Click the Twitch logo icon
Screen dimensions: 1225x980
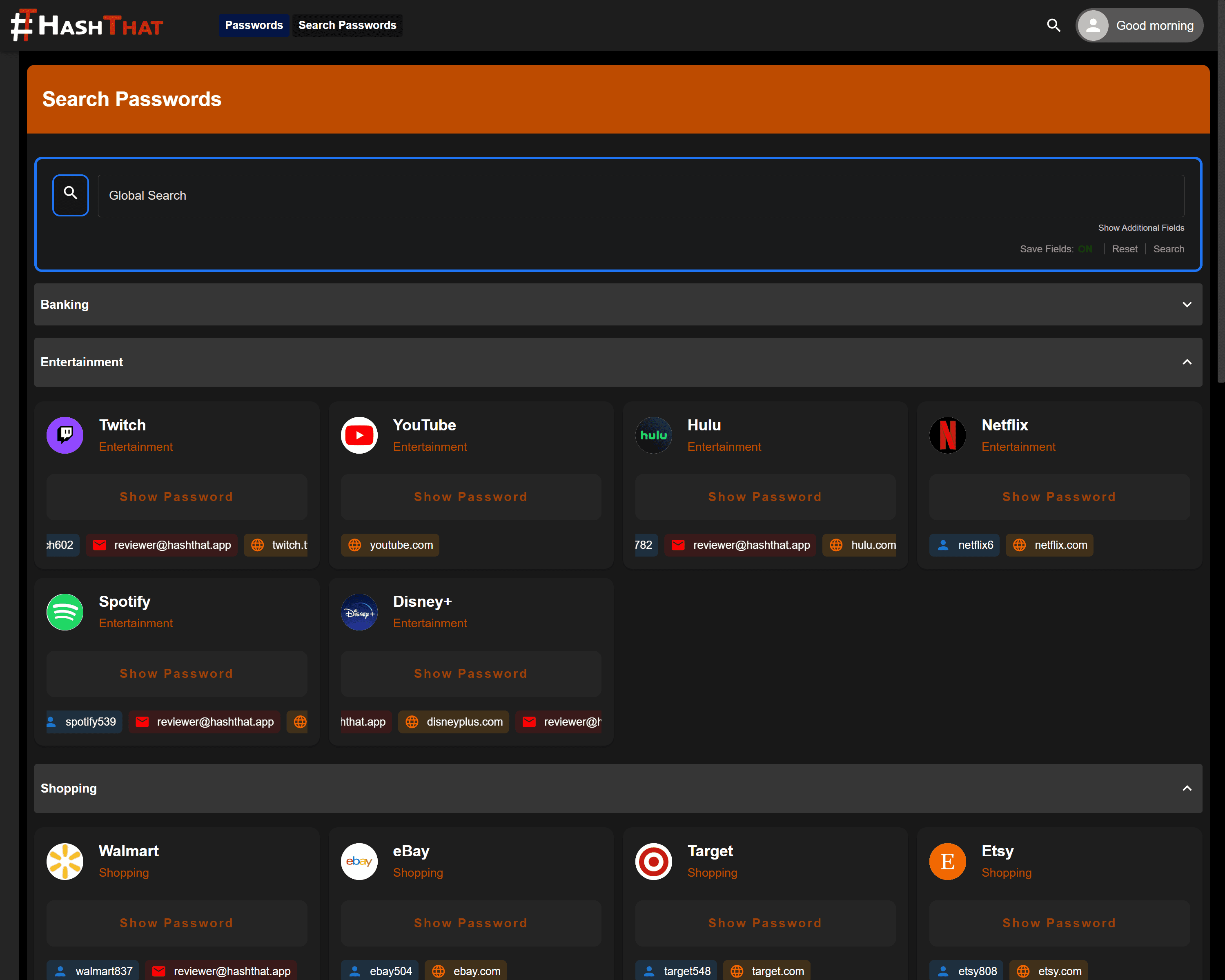pos(65,435)
